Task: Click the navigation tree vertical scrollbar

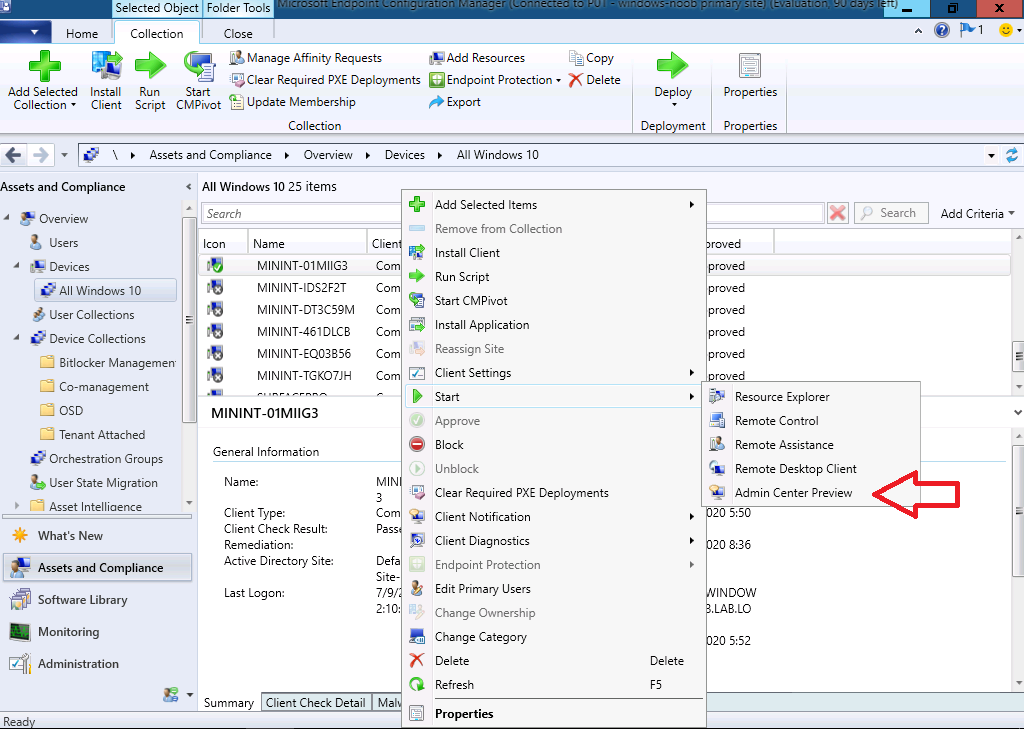Action: pyautogui.click(x=189, y=319)
